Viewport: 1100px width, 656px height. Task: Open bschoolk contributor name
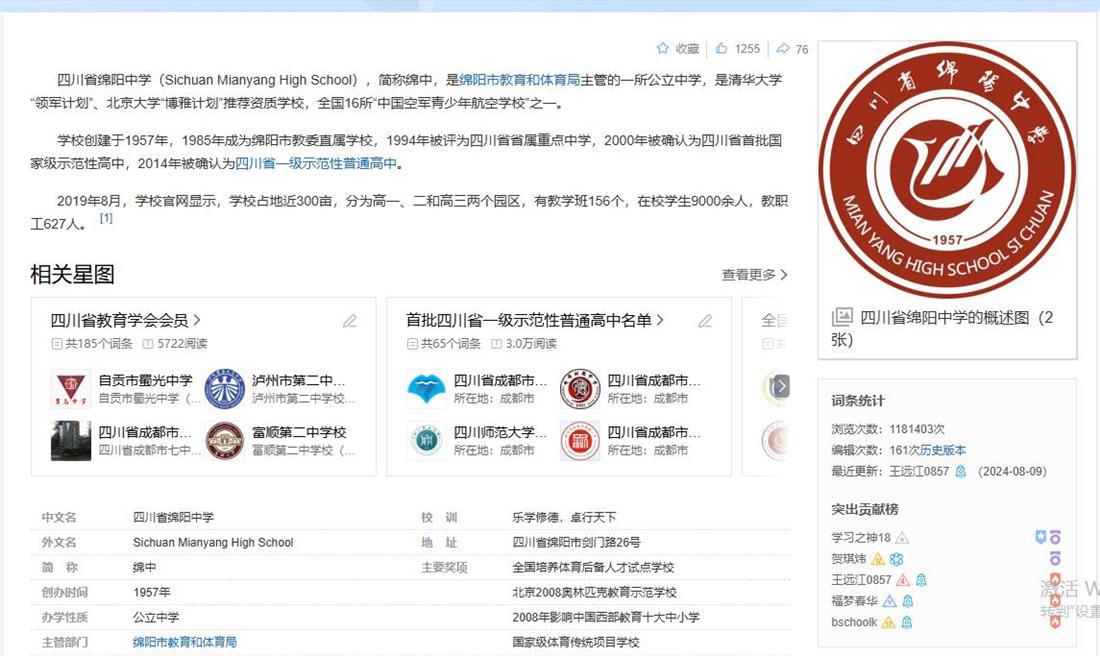(854, 622)
